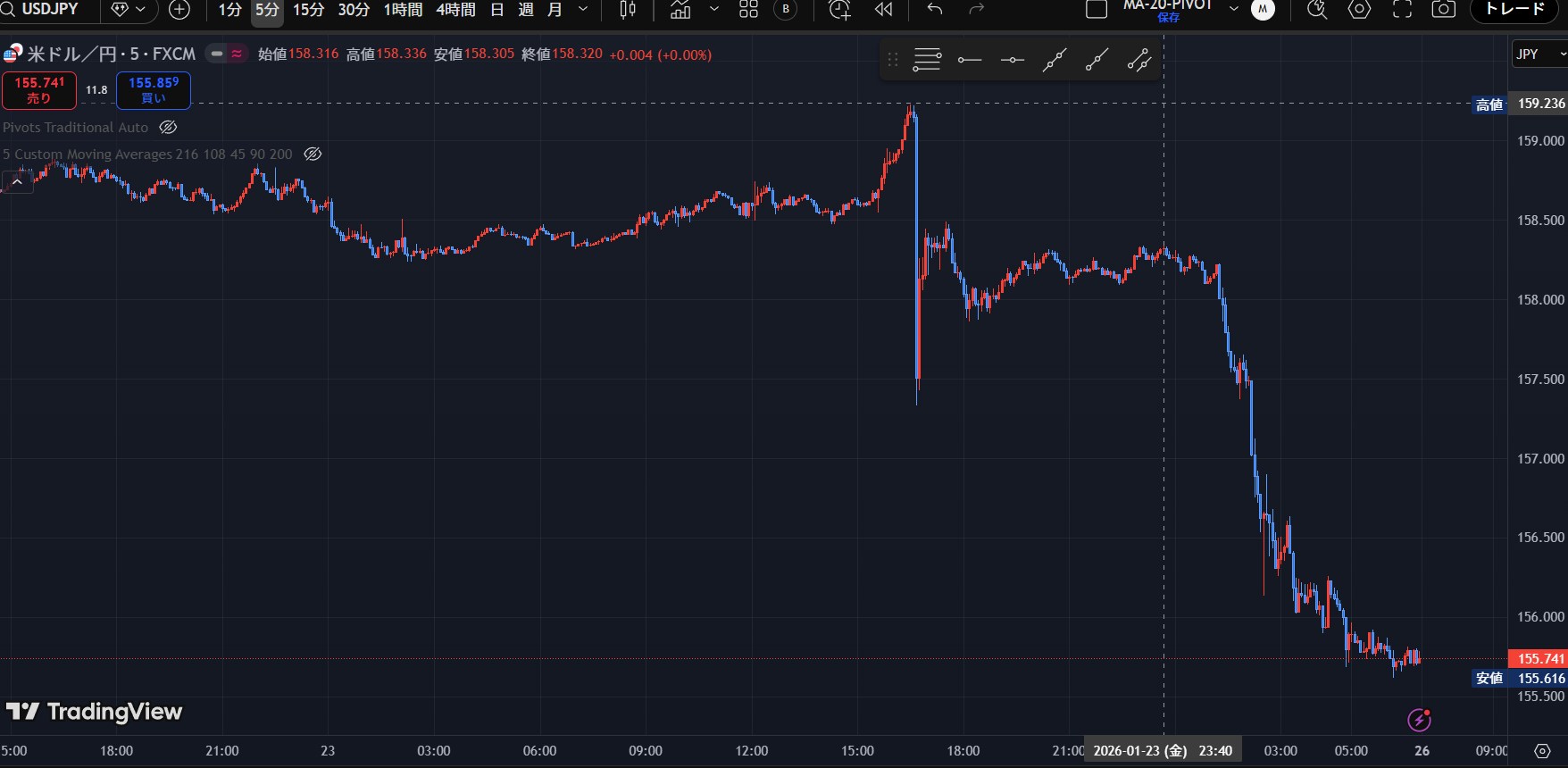Start bar replay with rewind icon
1568x768 pixels.
tap(883, 10)
